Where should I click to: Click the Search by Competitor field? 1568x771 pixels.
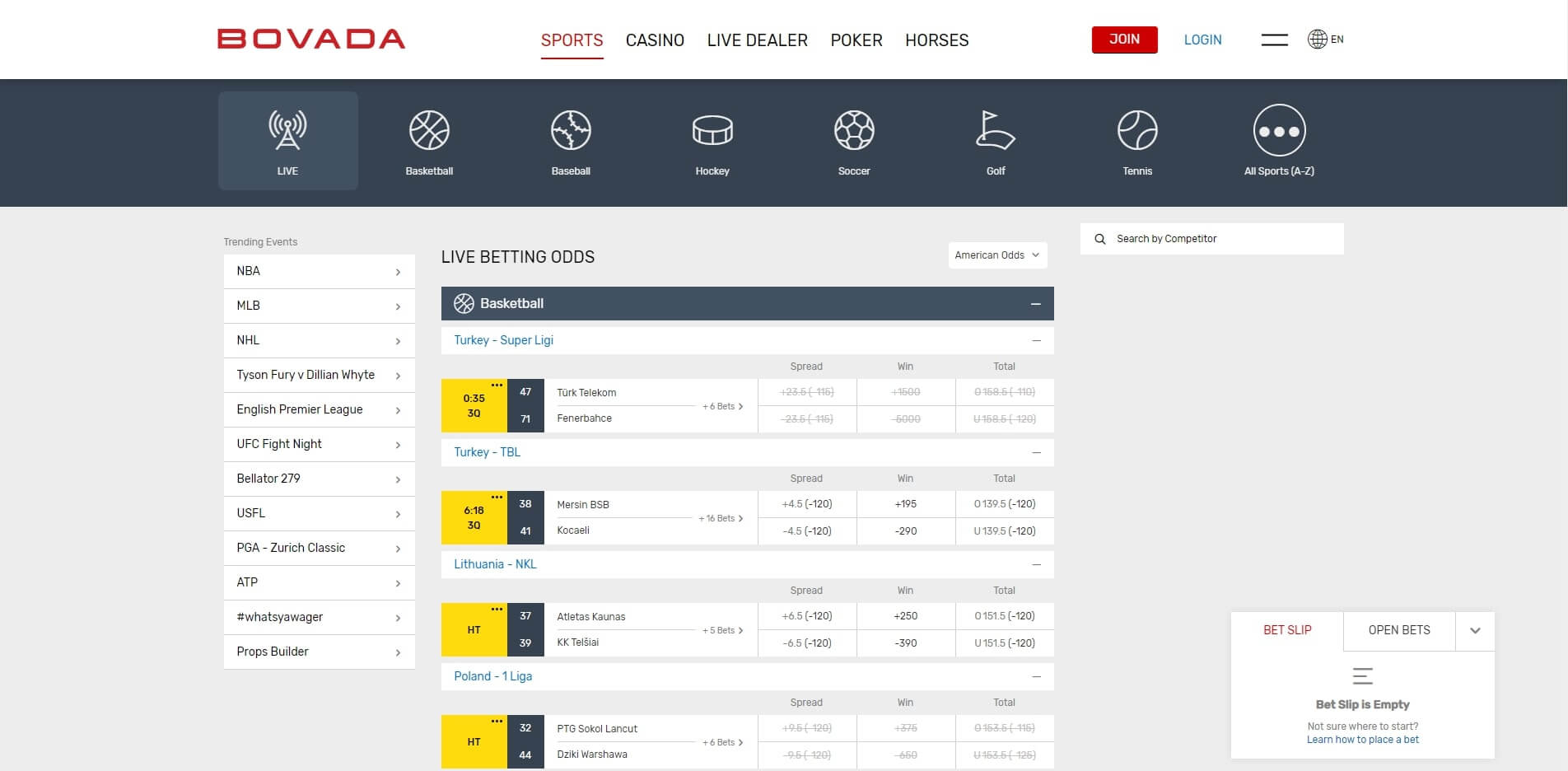(1211, 238)
